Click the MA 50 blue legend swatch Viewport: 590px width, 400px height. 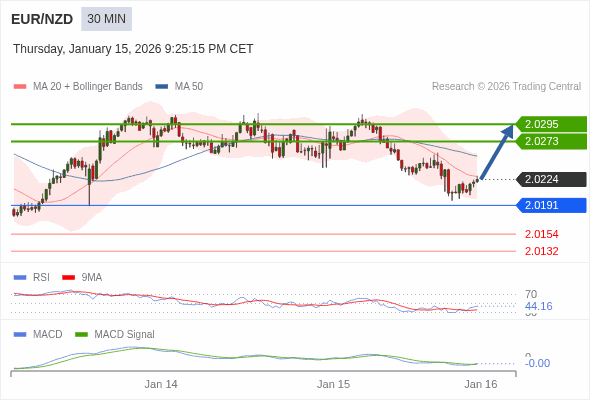(162, 87)
